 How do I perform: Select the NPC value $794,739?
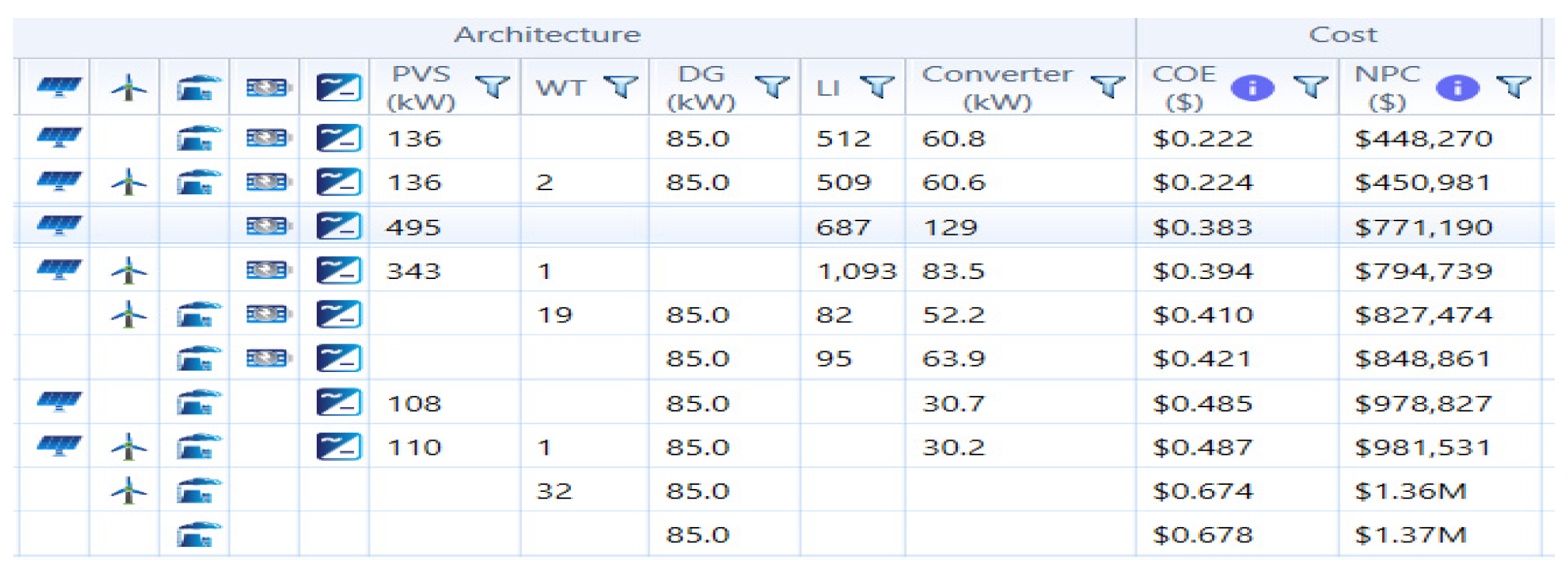pos(1423,271)
